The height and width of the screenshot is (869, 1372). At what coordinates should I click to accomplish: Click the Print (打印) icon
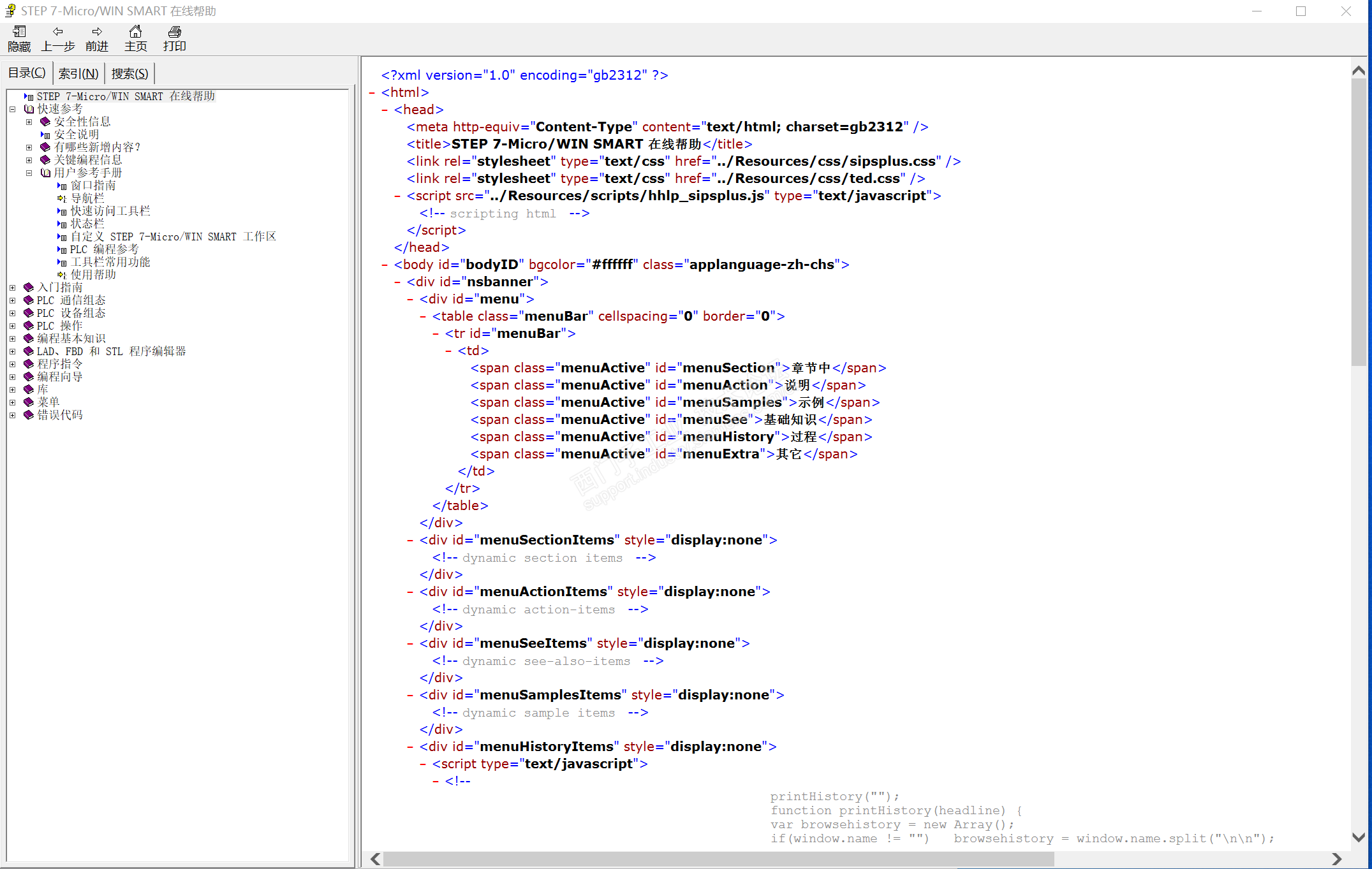(x=174, y=32)
